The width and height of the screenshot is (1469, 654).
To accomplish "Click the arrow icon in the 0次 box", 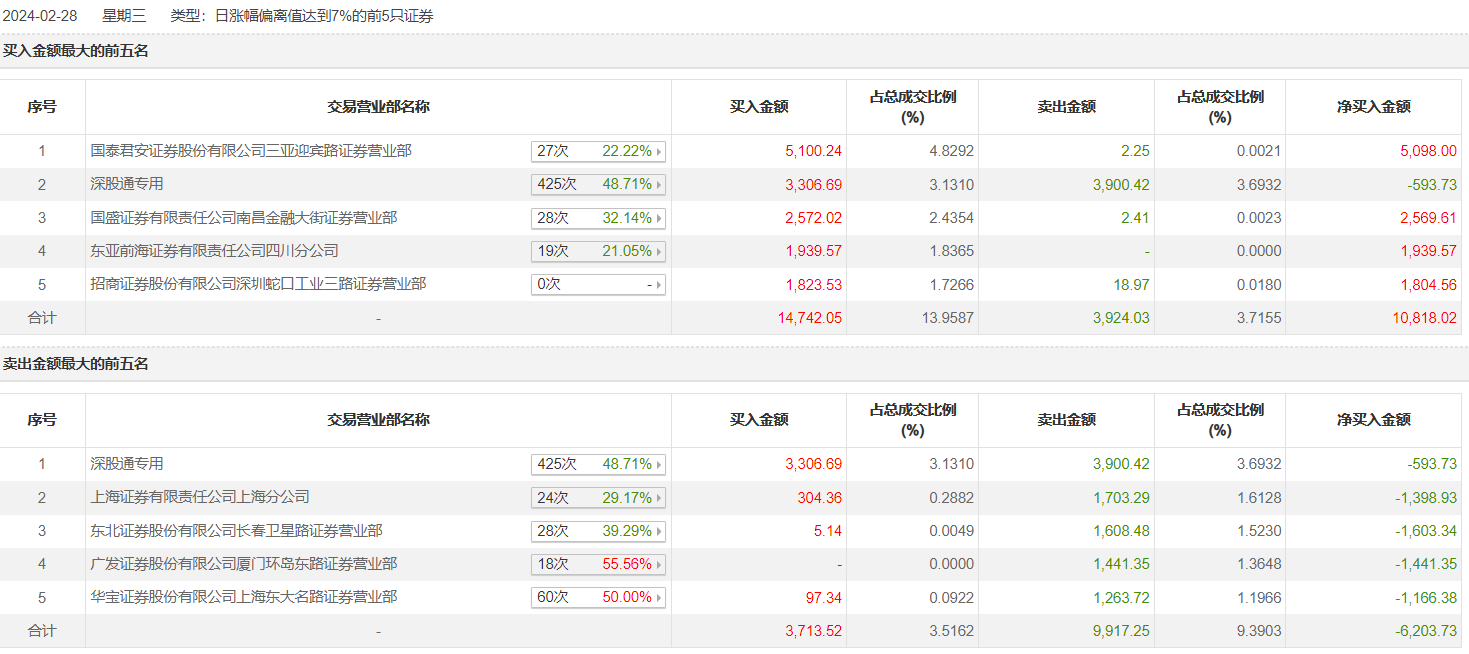I will [659, 285].
